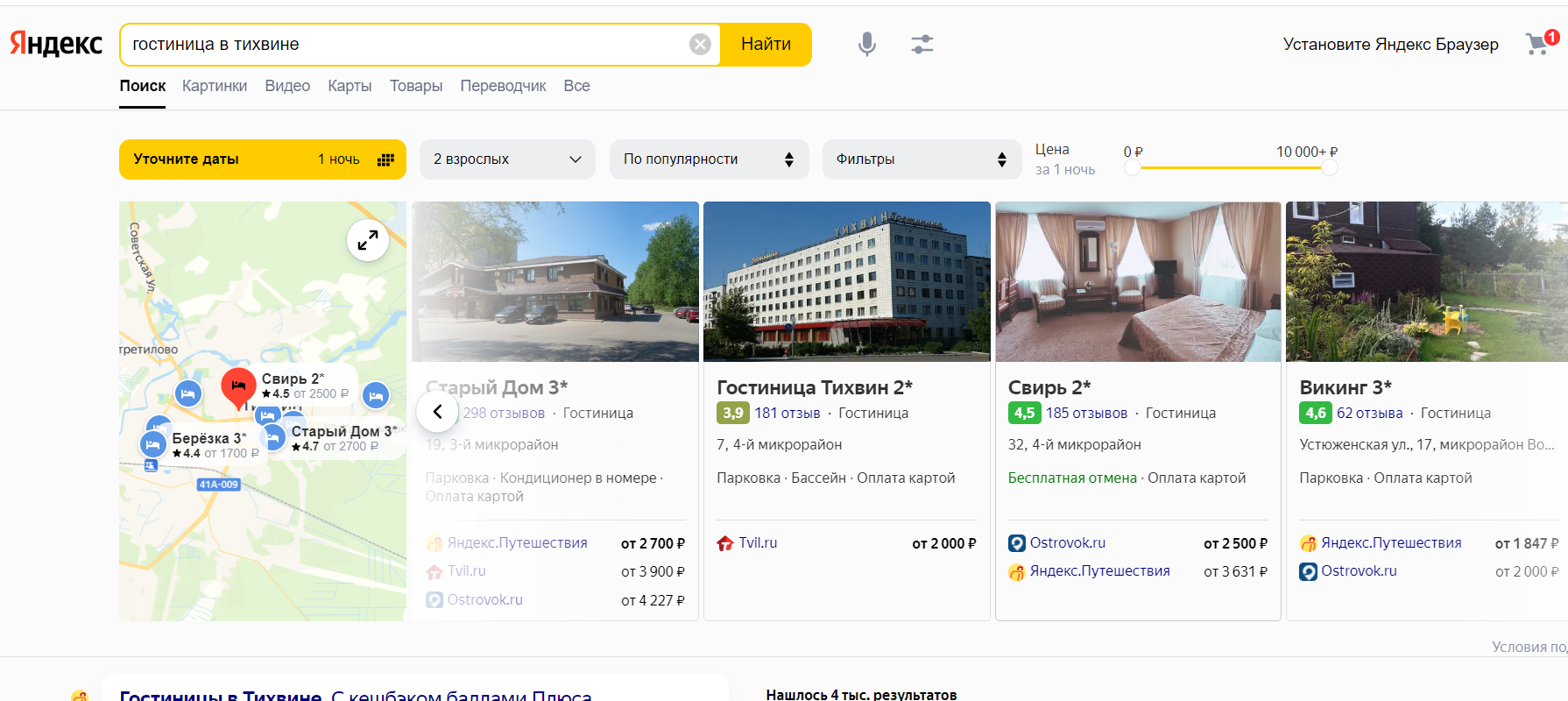
Task: Click Ostrovok.ru link in Свирь 2* card
Action: pyautogui.click(x=1068, y=543)
